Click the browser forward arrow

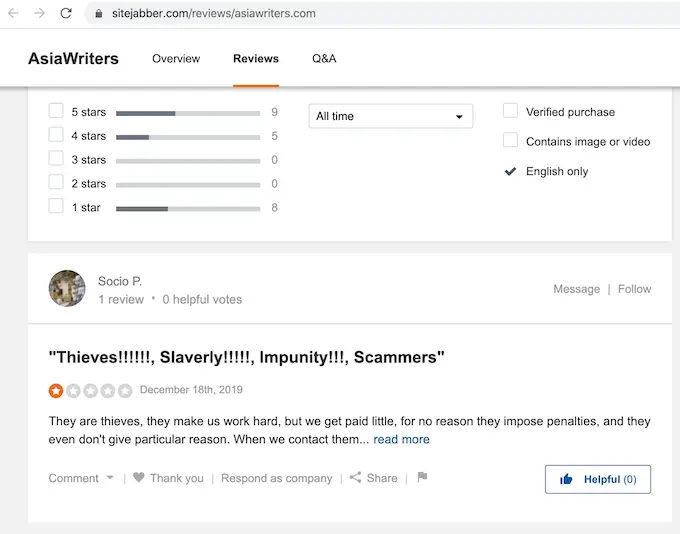[x=39, y=13]
